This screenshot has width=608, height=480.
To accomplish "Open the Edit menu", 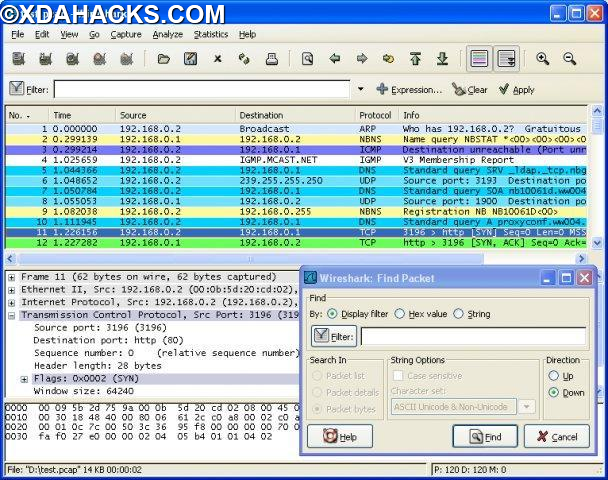I will point(42,35).
